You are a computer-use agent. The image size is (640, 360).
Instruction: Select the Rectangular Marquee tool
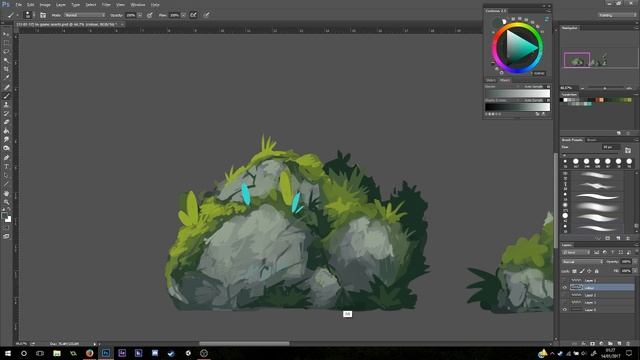click(6, 43)
